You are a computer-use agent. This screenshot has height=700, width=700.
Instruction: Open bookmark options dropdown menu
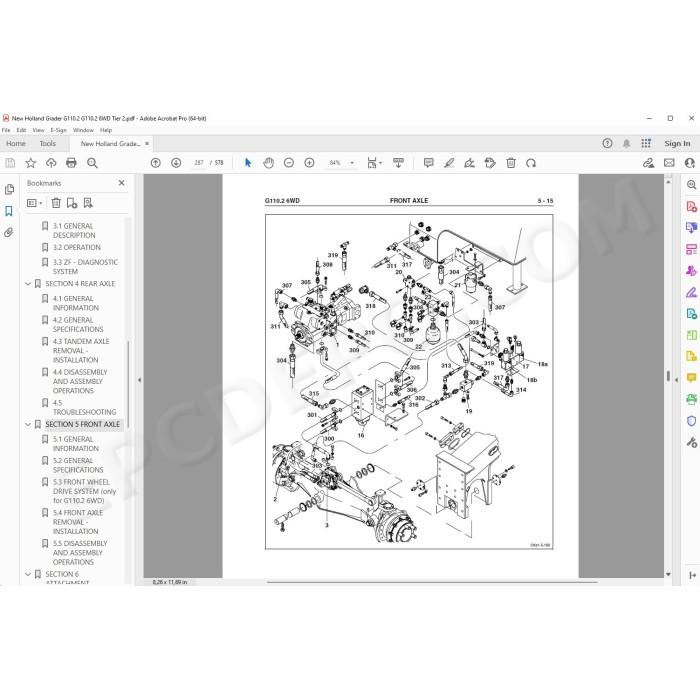[35, 203]
